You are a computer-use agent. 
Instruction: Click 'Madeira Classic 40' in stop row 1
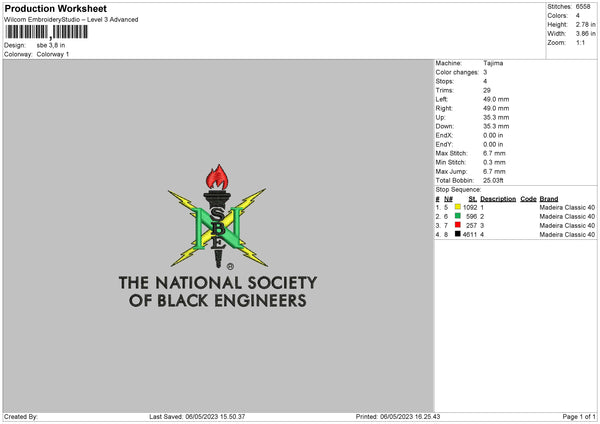coord(567,207)
